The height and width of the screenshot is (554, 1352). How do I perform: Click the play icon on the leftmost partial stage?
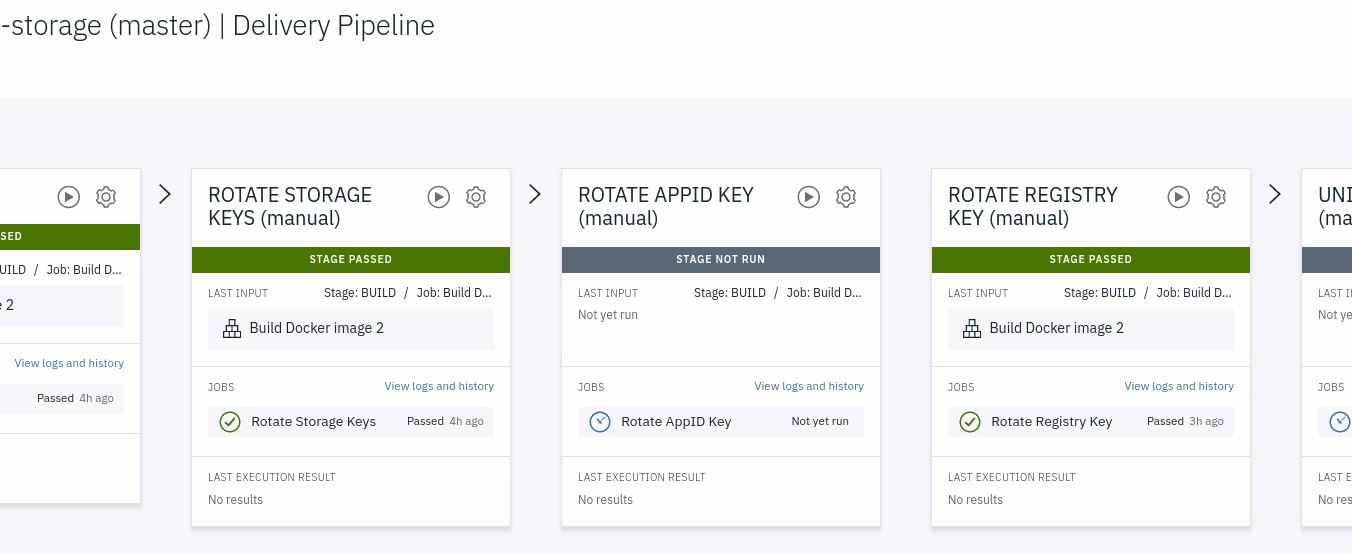(x=69, y=197)
